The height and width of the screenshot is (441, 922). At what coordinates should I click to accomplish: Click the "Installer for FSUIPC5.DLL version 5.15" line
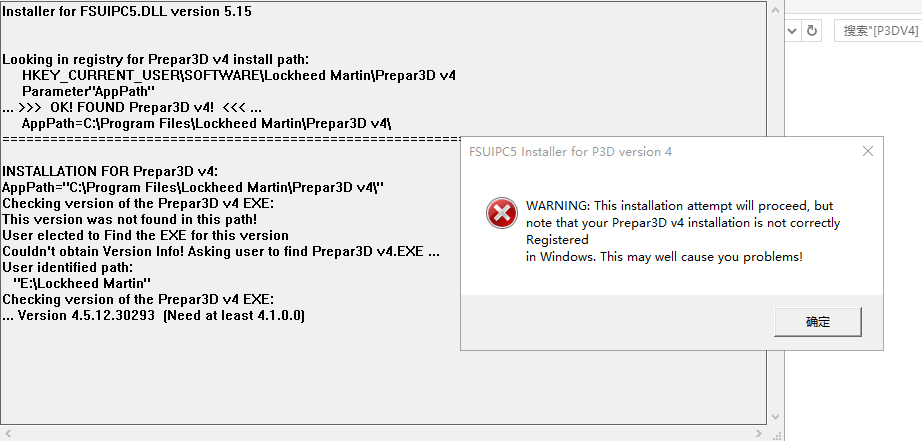(x=126, y=11)
